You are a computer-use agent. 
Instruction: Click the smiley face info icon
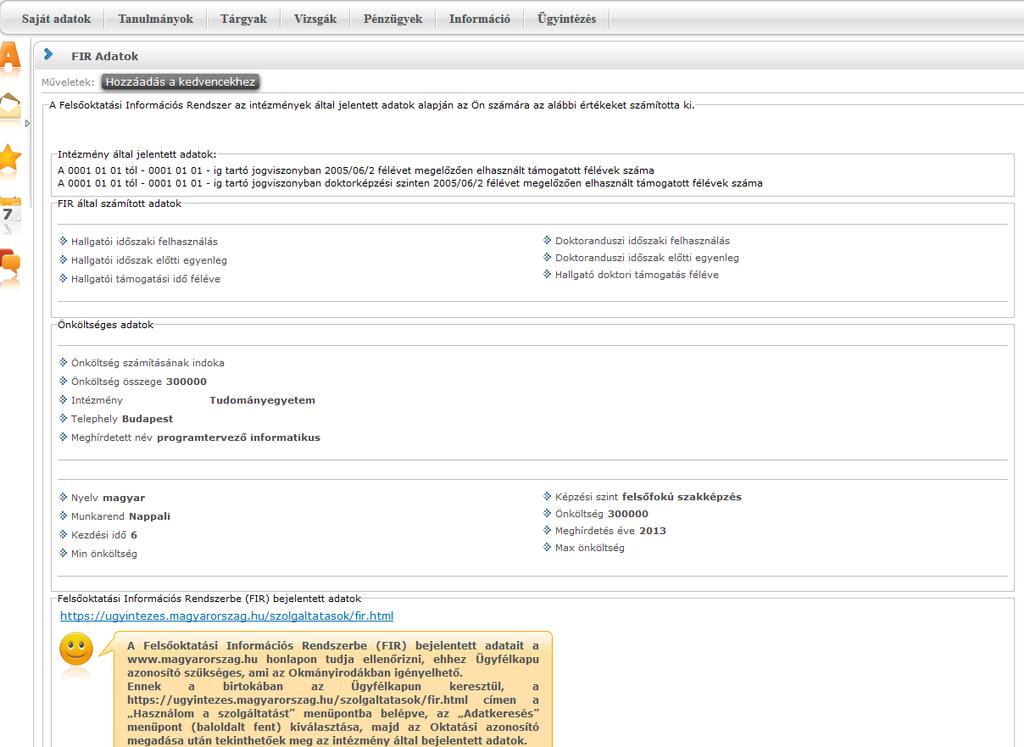76,649
